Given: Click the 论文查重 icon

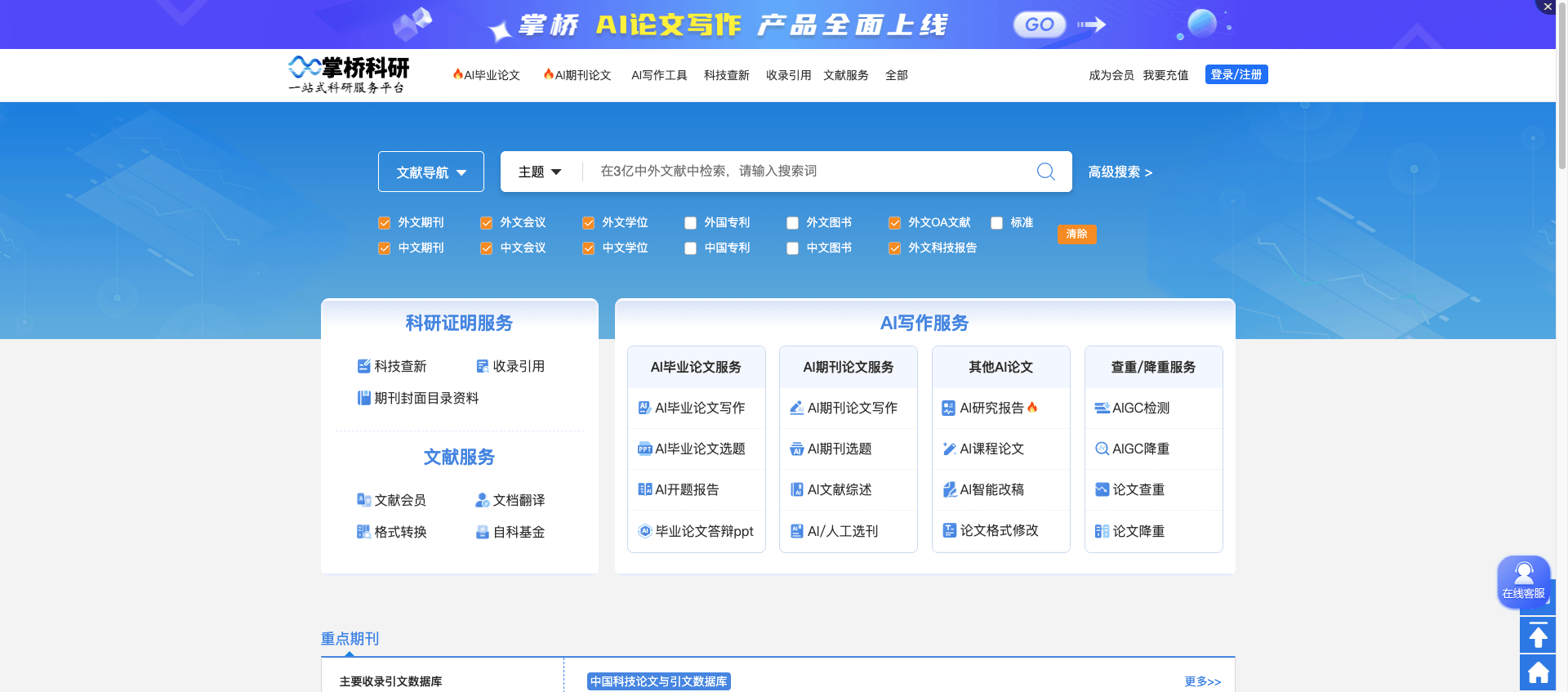Looking at the screenshot, I should [x=1102, y=489].
